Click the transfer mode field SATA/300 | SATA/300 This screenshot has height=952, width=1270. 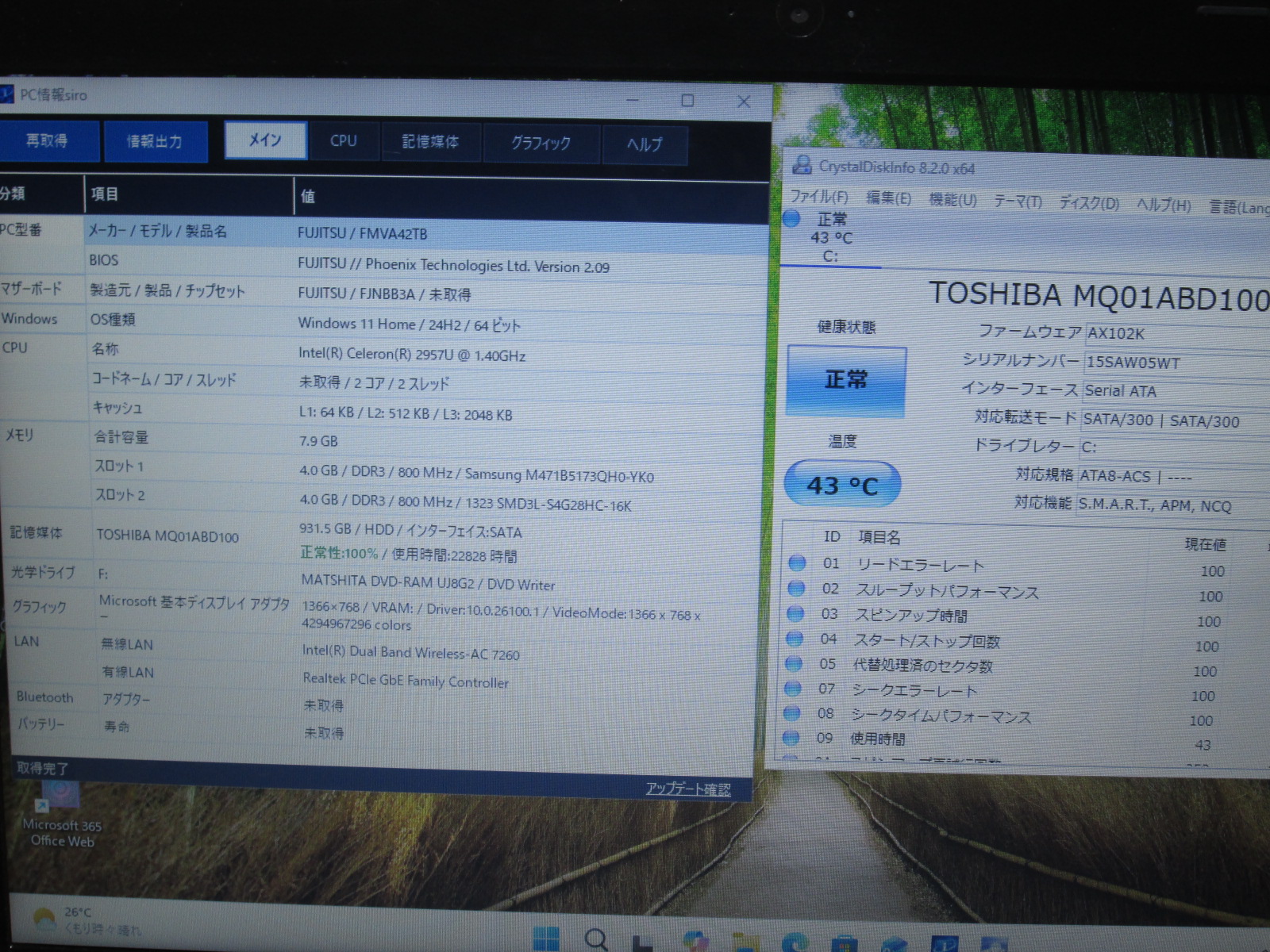click(1175, 420)
